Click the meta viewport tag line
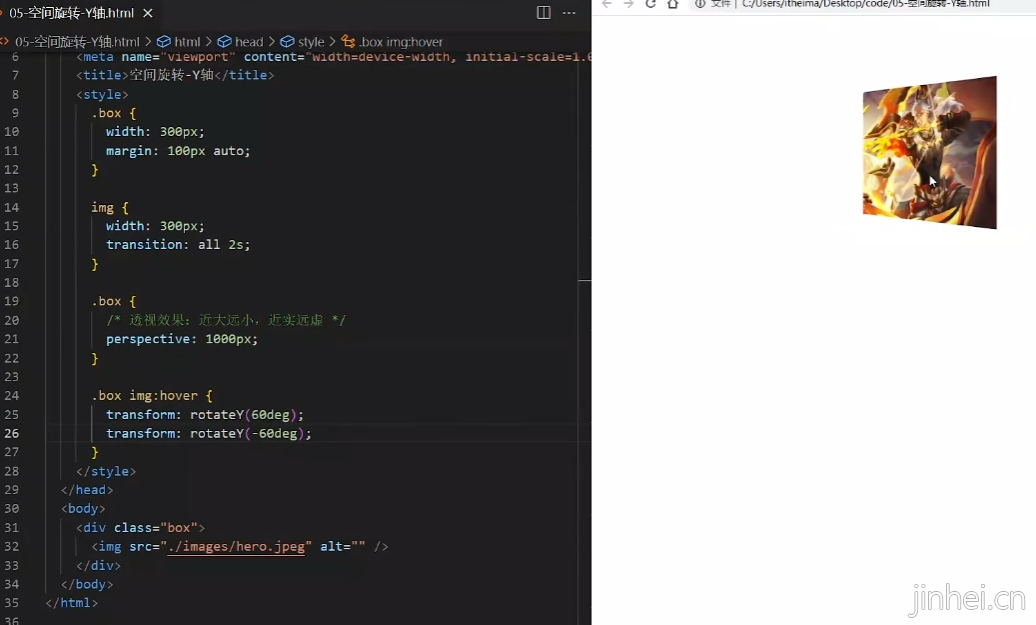 point(334,57)
